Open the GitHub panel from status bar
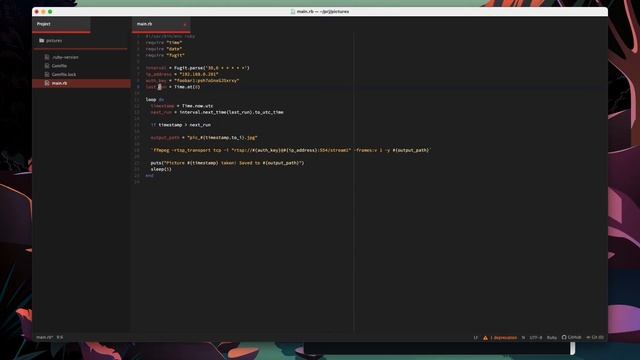This screenshot has width=640, height=360. point(571,337)
